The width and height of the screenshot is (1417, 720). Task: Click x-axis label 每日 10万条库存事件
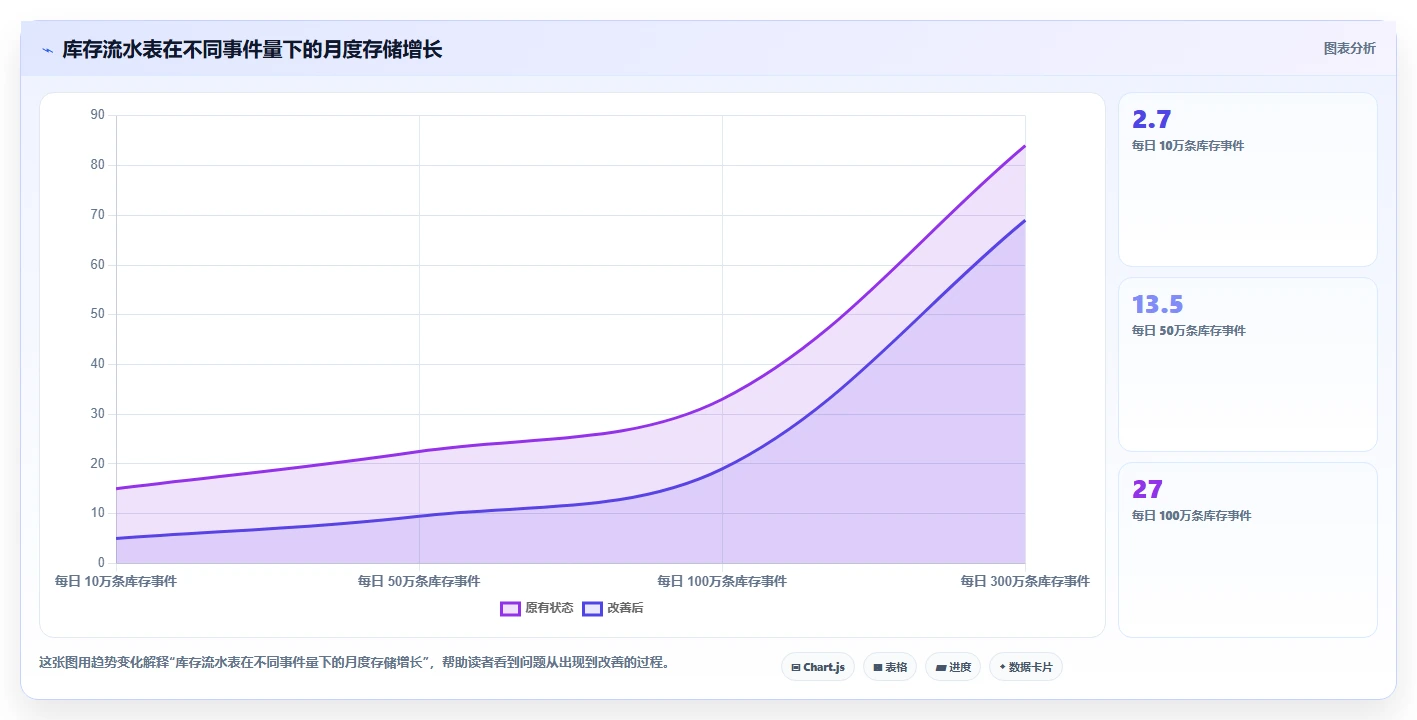116,581
